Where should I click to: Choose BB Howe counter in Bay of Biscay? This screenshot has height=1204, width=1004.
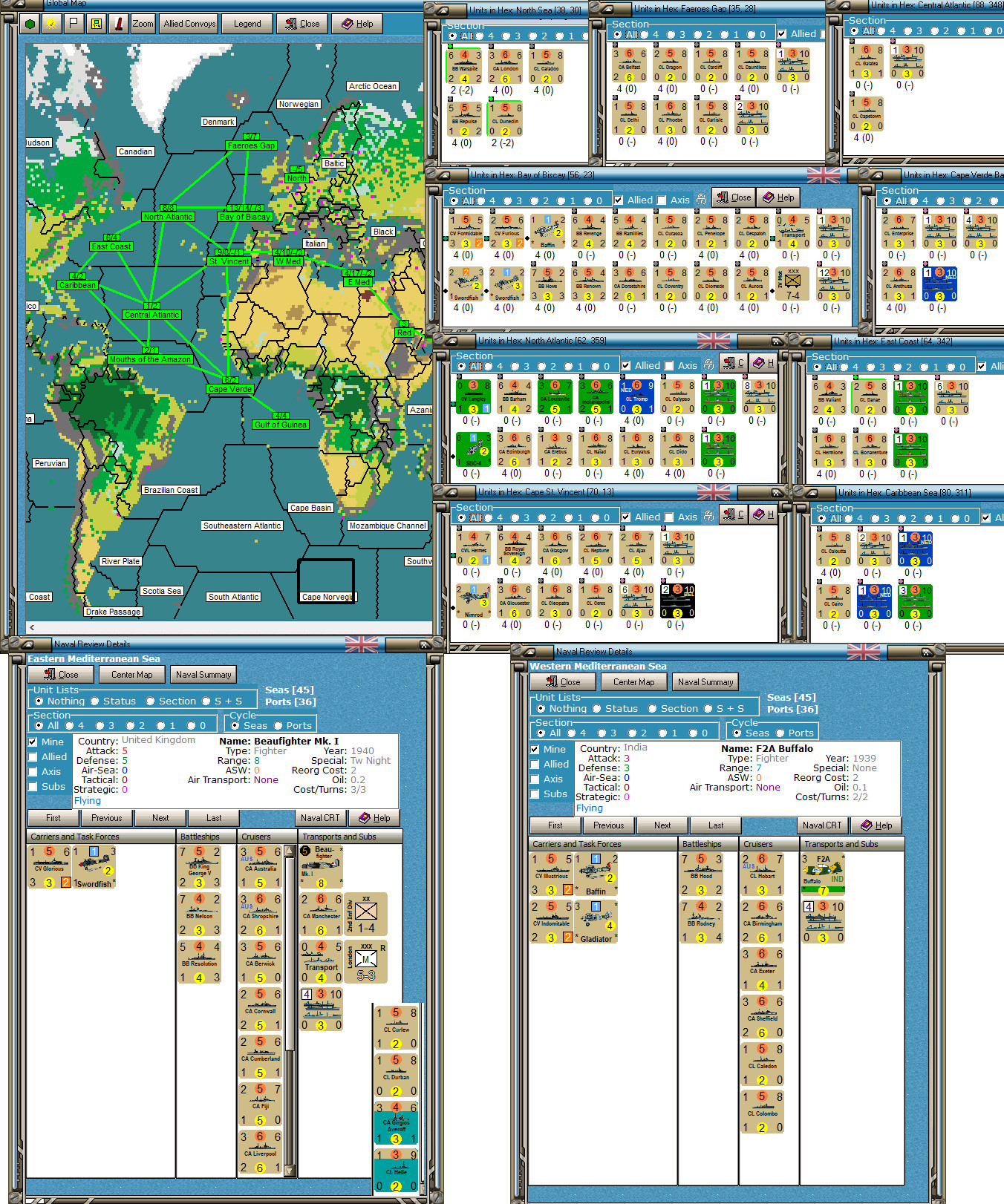pyautogui.click(x=547, y=284)
